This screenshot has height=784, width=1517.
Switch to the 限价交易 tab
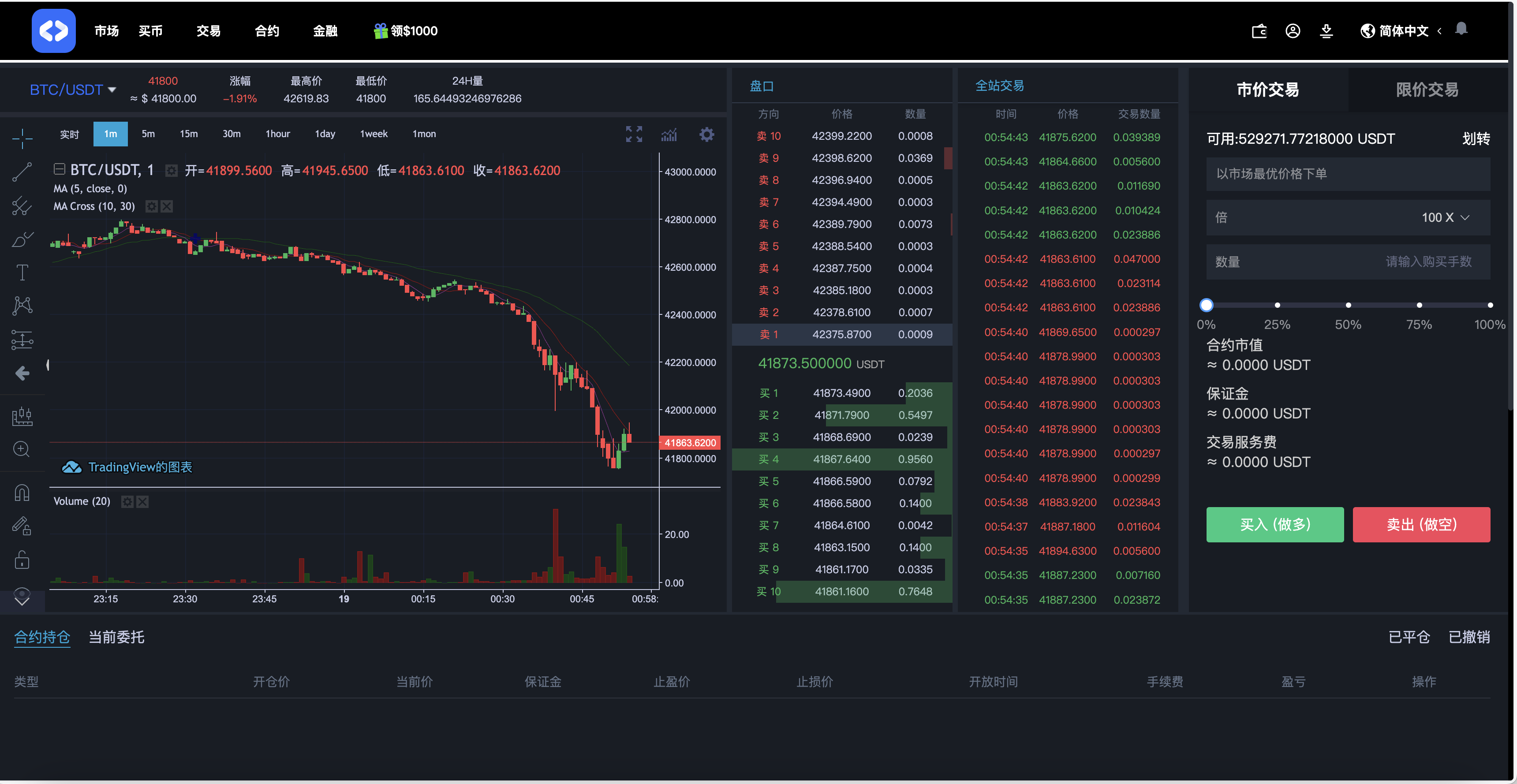pyautogui.click(x=1427, y=90)
